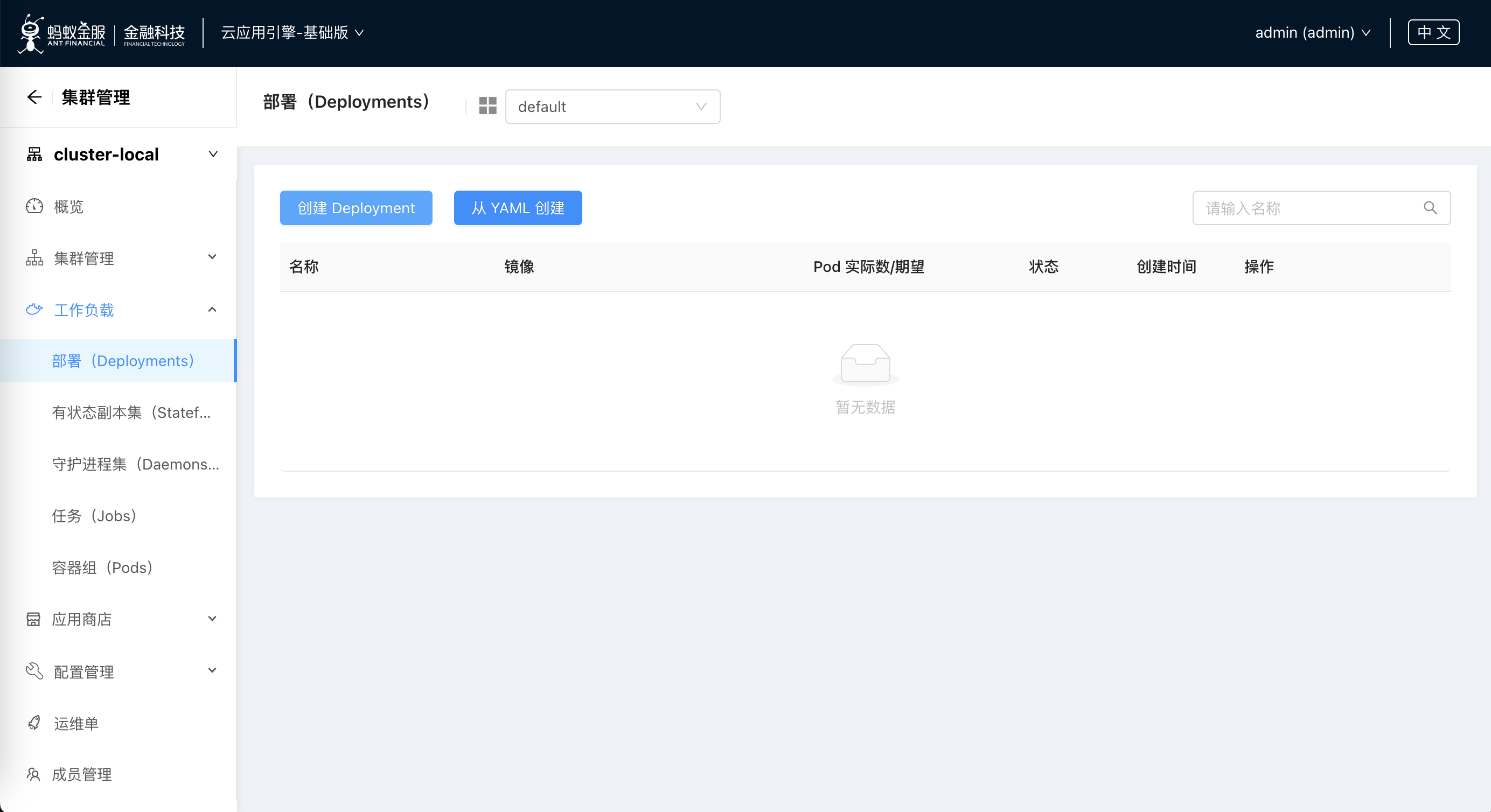Open the 云应用引擎-基础版 product dropdown
The image size is (1491, 812).
tap(292, 32)
